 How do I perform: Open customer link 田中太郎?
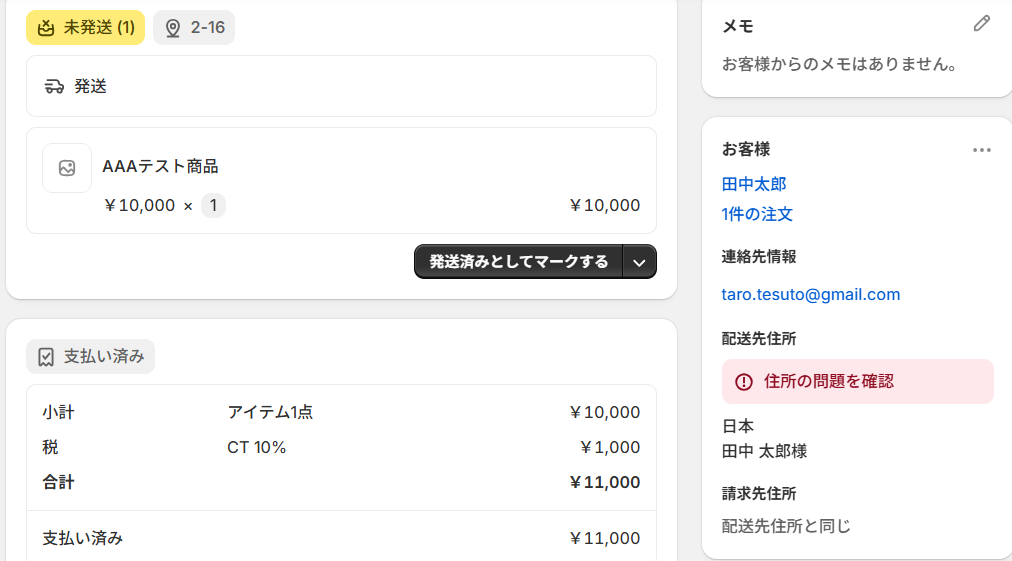coord(754,184)
